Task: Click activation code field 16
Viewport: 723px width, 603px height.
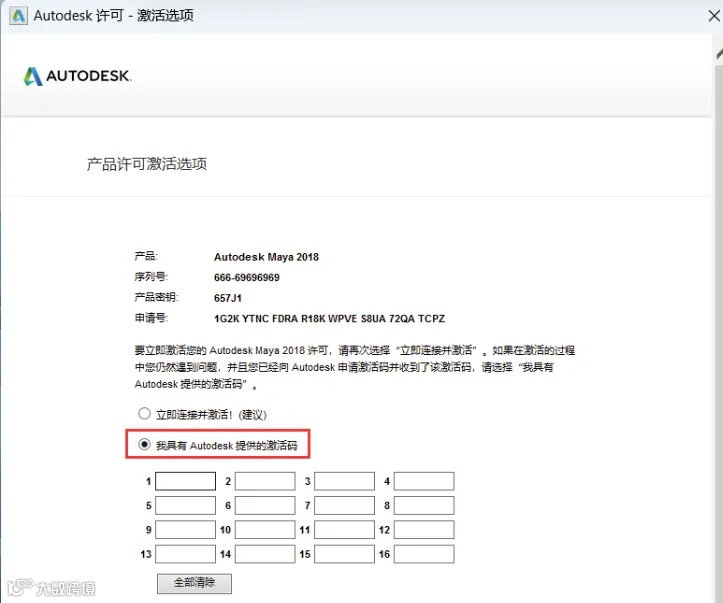Action: 424,554
